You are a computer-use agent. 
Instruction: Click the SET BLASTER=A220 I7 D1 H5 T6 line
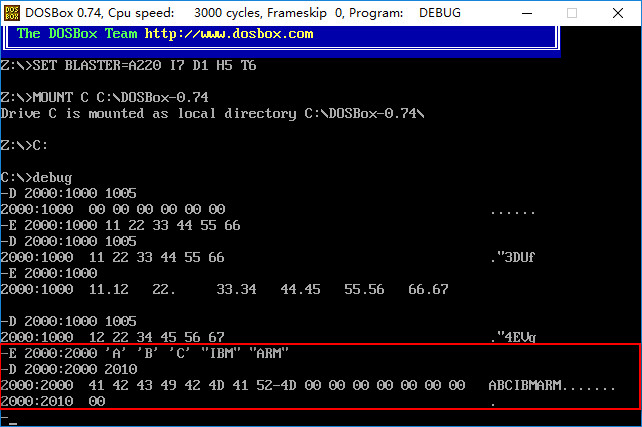click(128, 66)
